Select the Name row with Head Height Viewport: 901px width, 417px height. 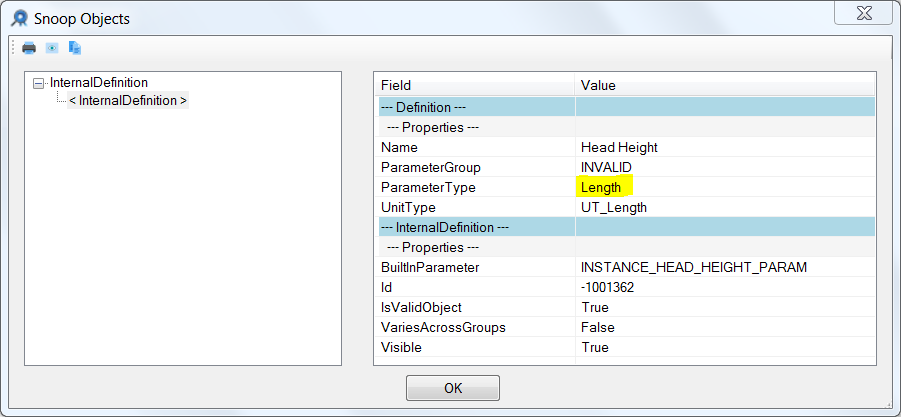coord(626,147)
